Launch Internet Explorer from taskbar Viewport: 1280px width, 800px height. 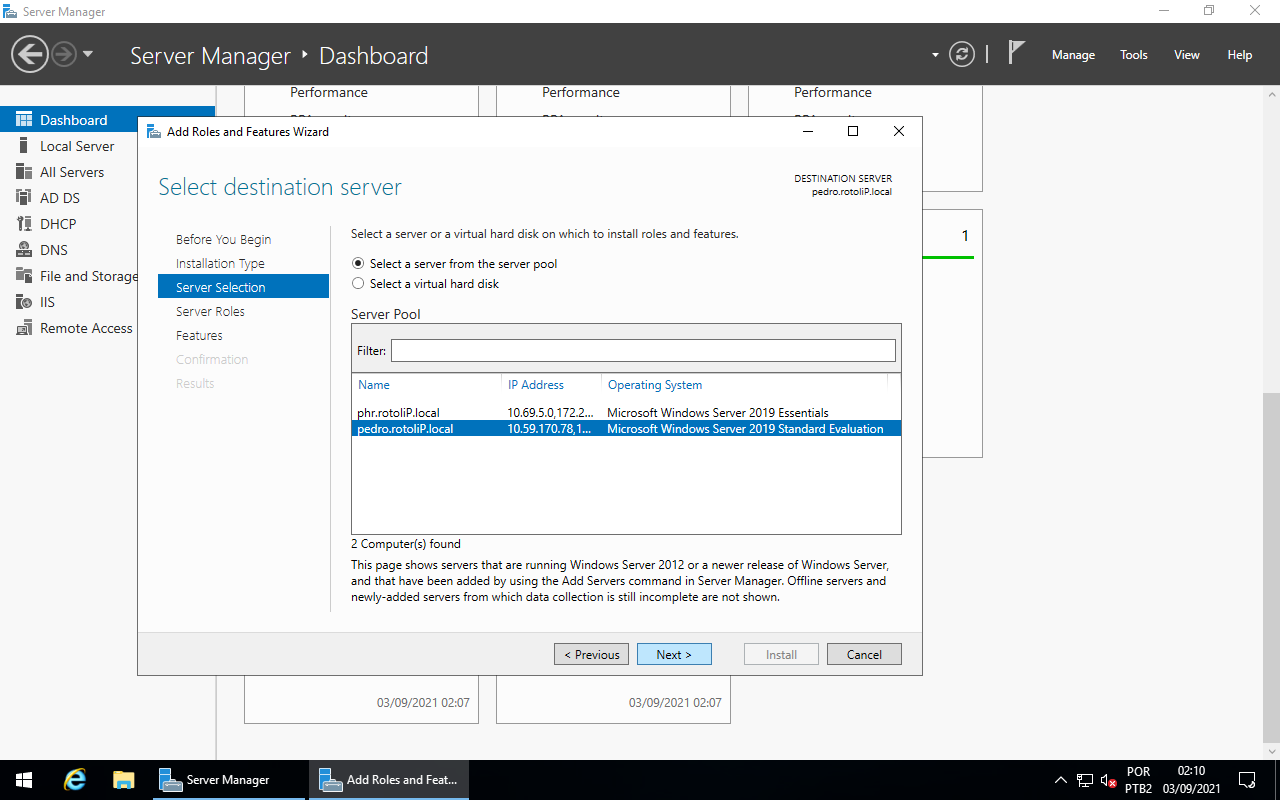pyautogui.click(x=75, y=780)
